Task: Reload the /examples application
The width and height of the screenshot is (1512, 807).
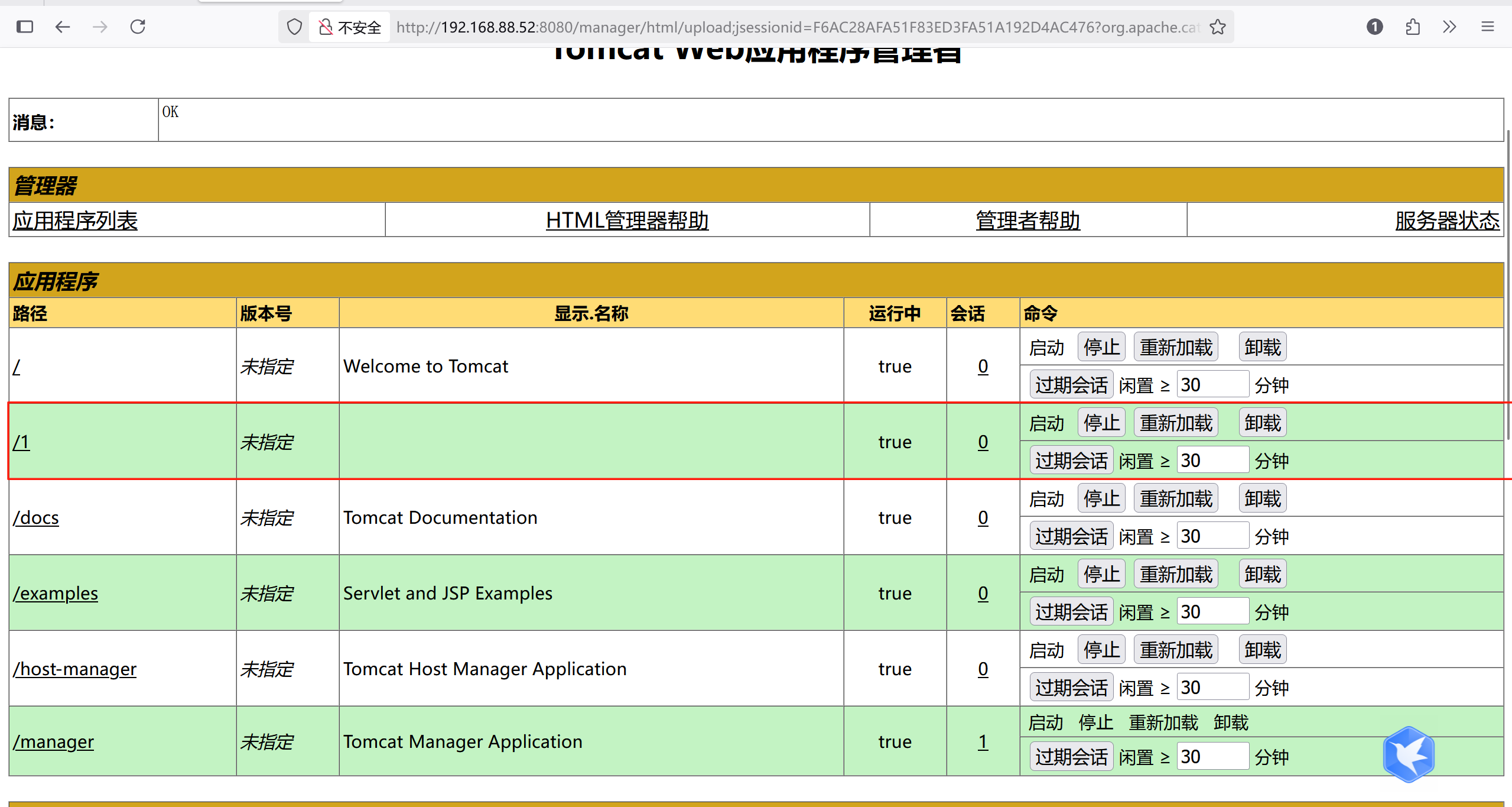Action: pos(1176,574)
